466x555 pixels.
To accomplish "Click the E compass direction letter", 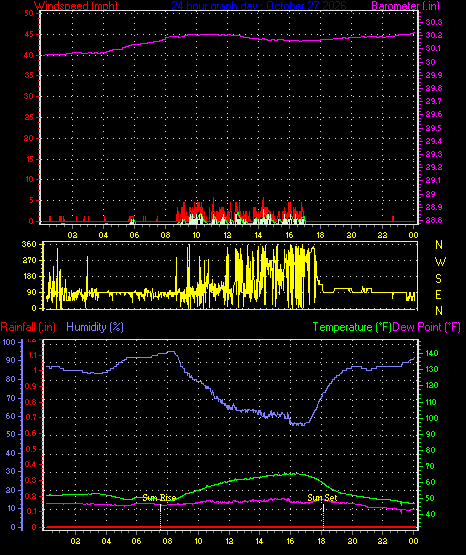I will (x=438, y=294).
